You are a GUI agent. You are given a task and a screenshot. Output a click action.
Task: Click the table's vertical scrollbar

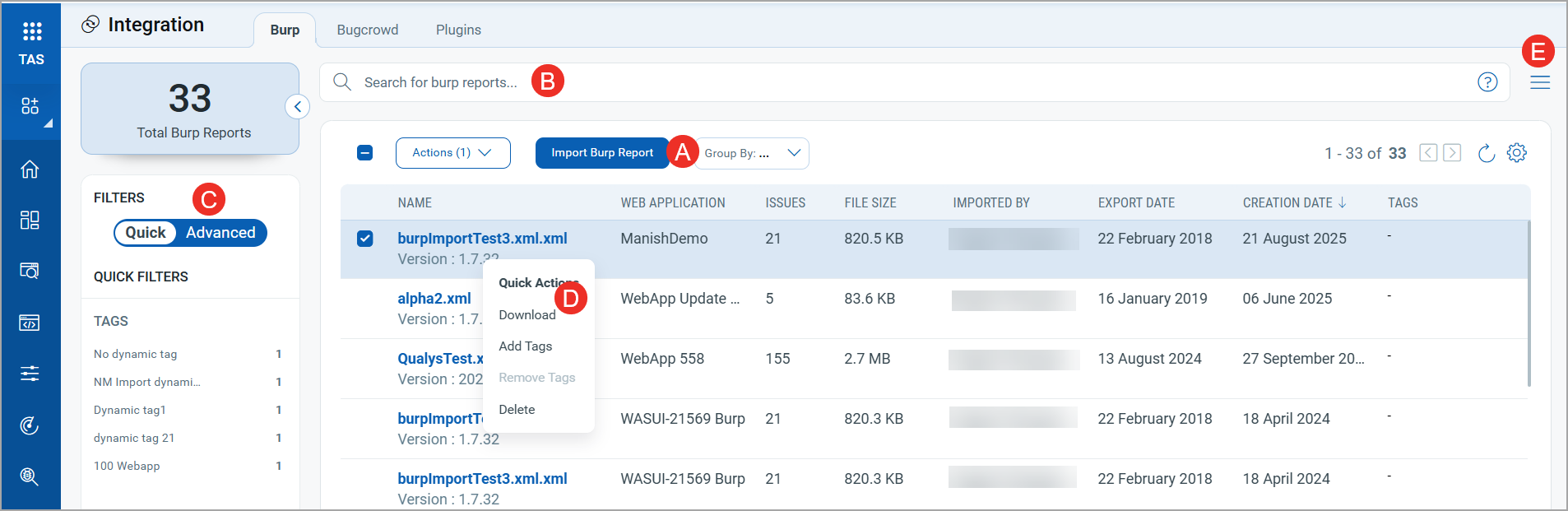pos(1529,304)
